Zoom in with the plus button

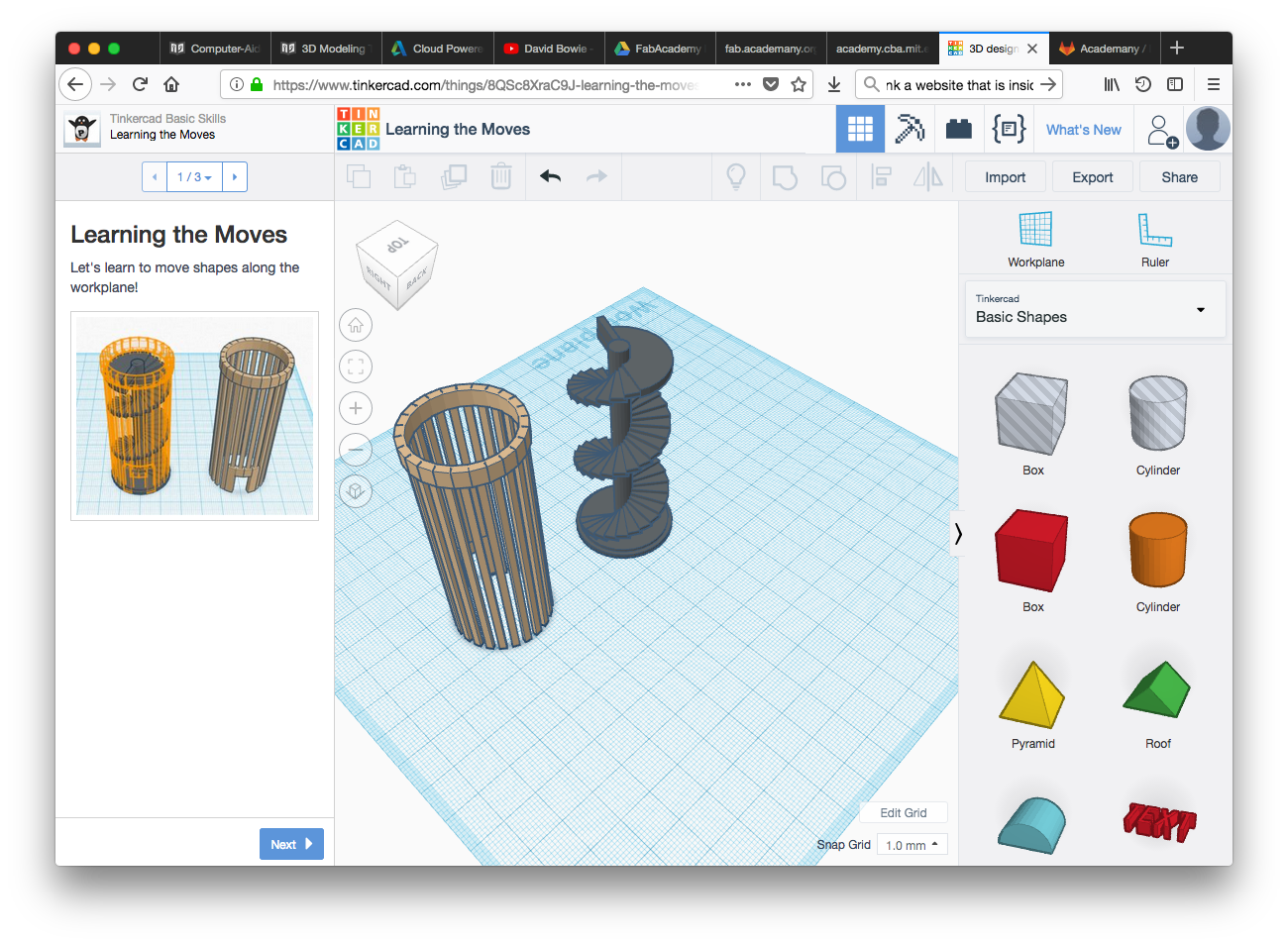click(356, 408)
